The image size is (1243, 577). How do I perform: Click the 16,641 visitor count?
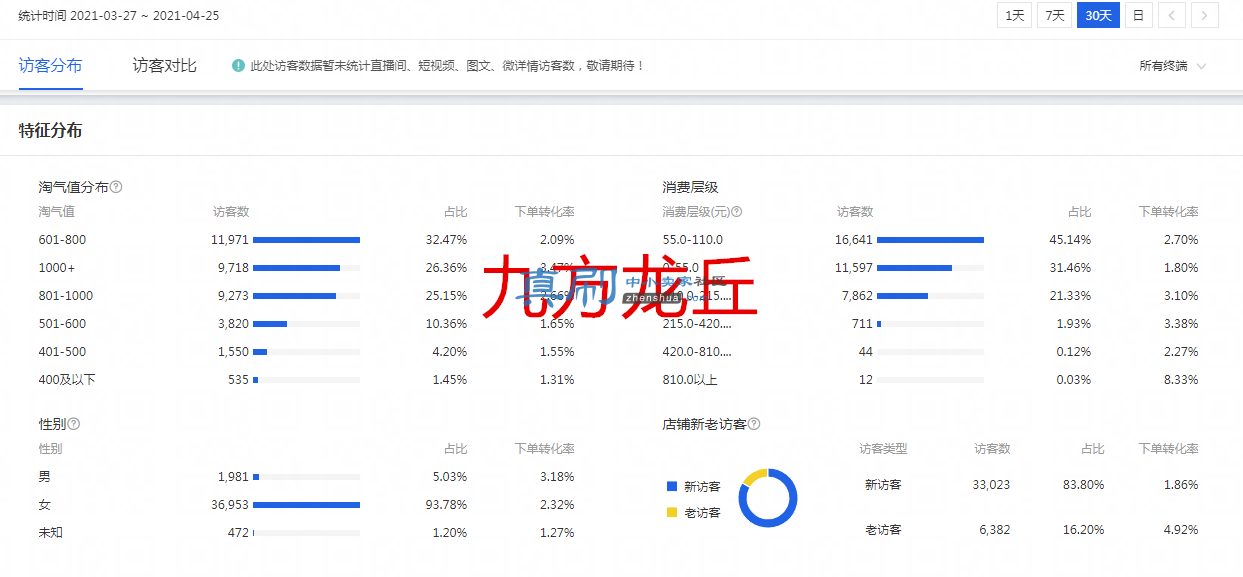click(x=854, y=240)
